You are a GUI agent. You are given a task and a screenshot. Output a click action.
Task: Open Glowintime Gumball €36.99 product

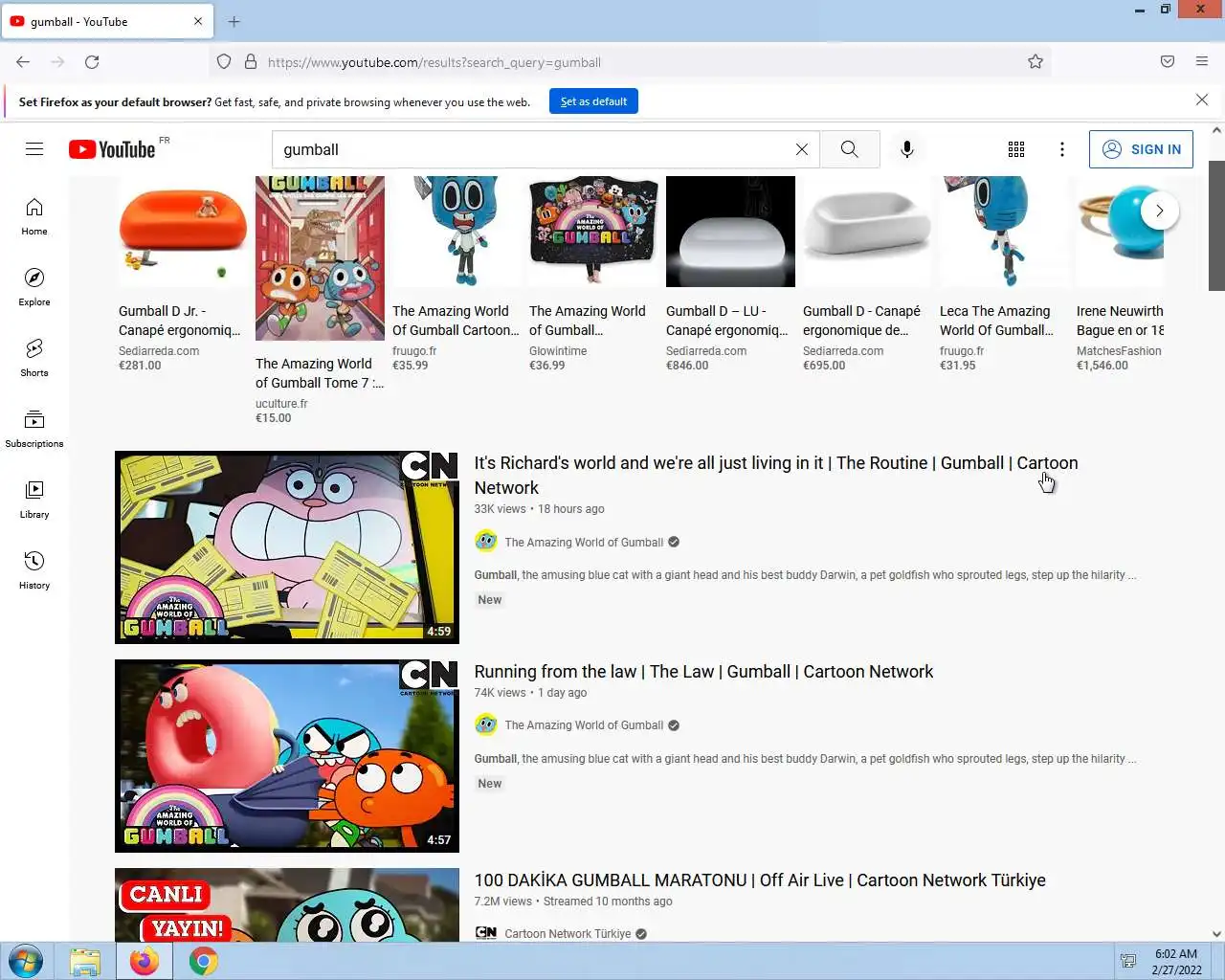point(593,274)
